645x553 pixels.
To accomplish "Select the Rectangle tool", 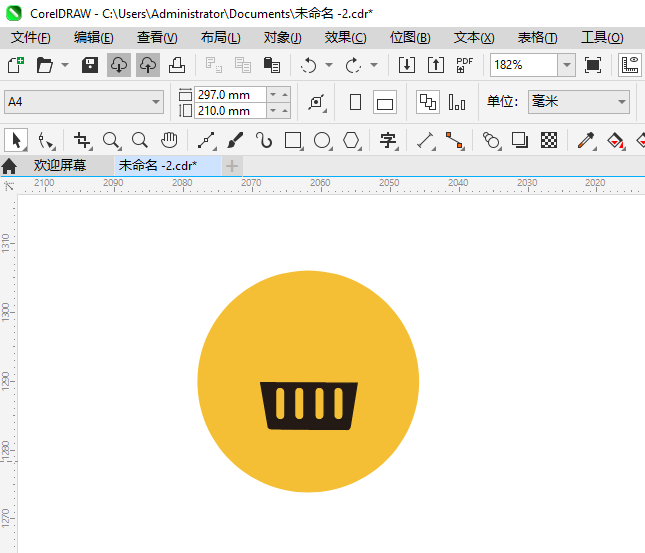I will (x=293, y=141).
